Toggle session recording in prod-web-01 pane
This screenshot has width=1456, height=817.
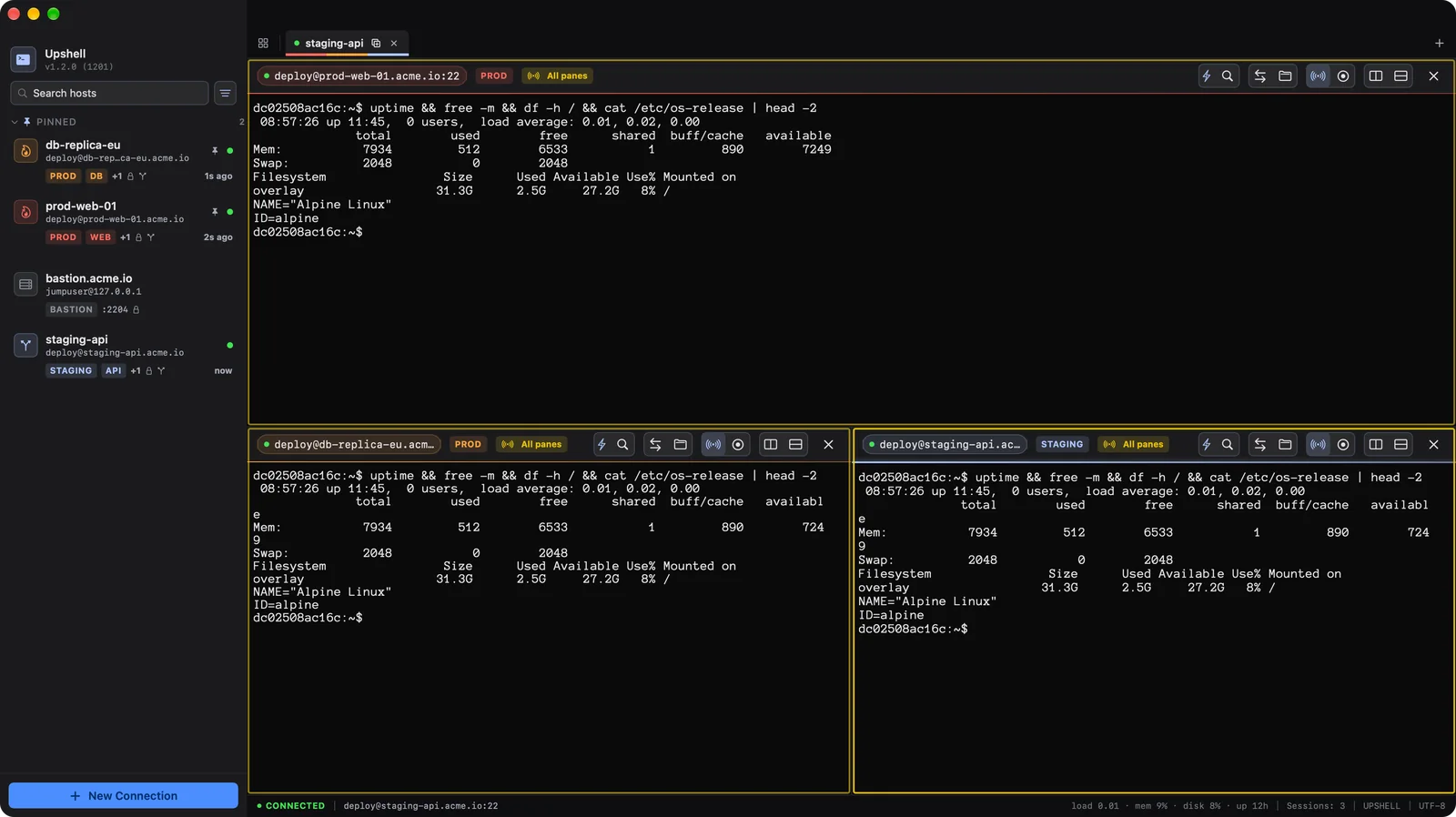pos(1343,76)
